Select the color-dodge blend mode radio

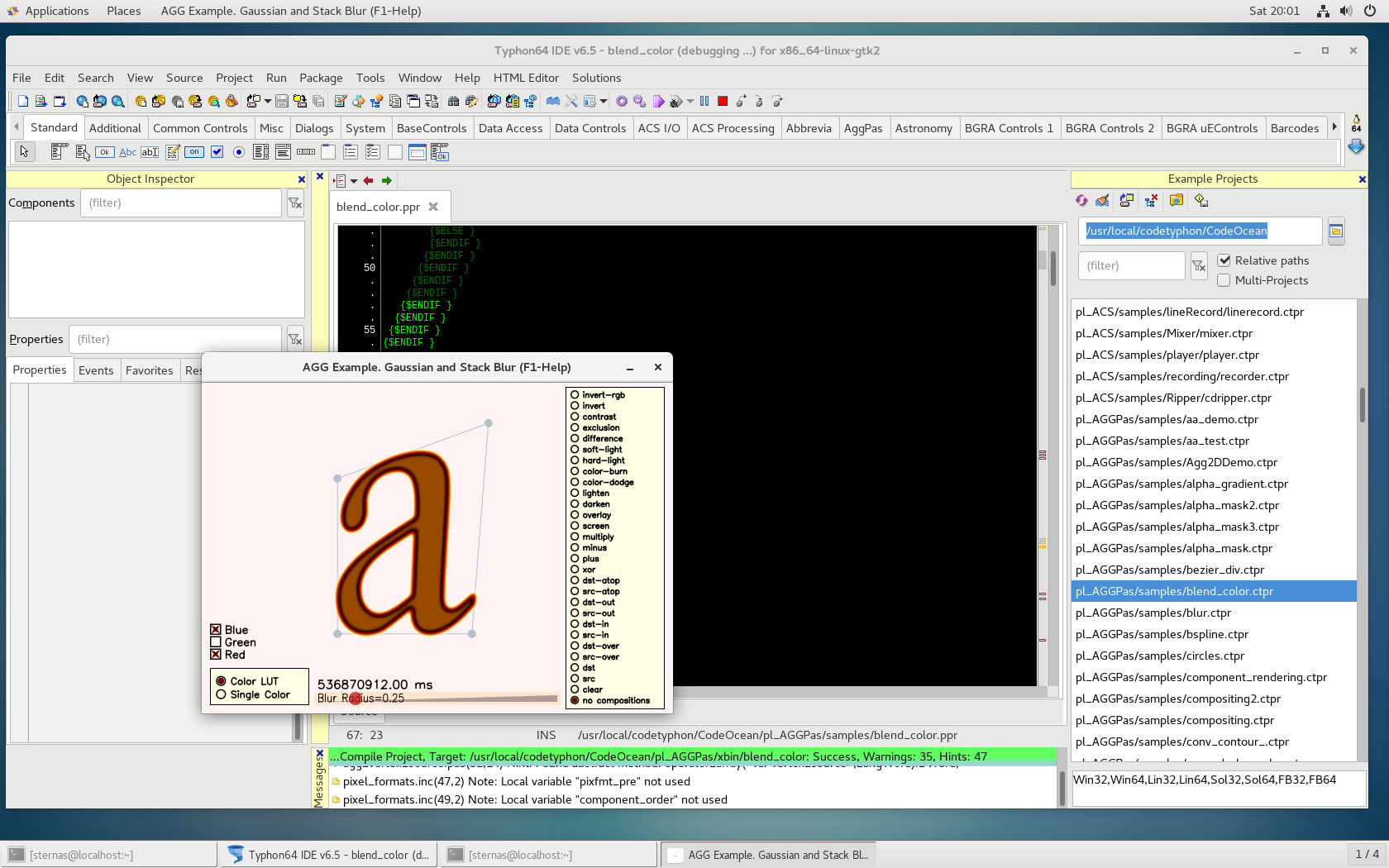(575, 482)
